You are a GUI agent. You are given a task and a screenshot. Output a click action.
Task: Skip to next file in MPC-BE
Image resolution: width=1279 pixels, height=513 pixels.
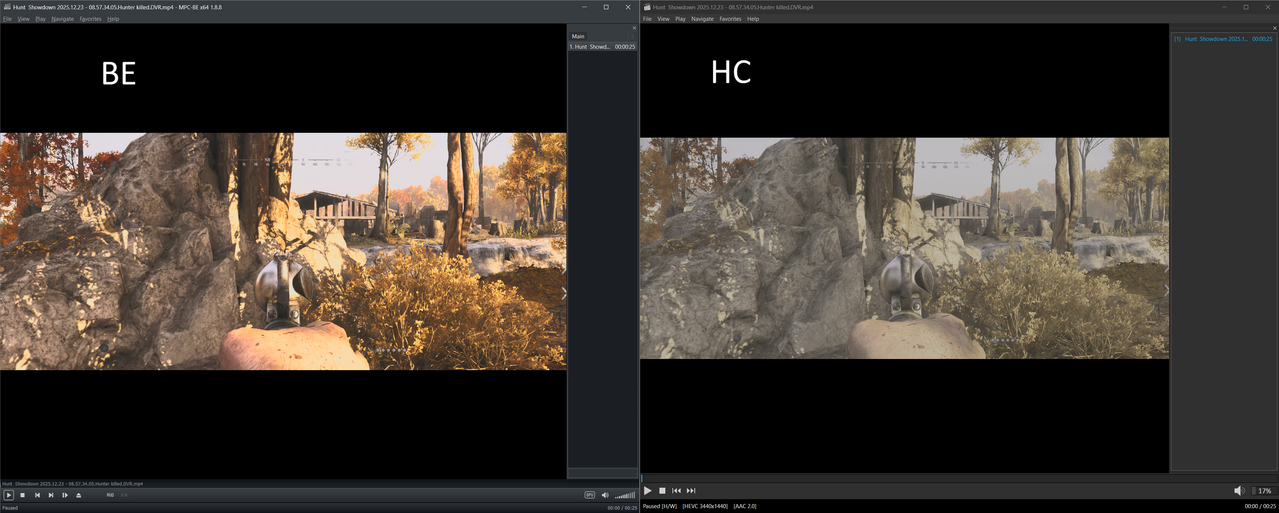coord(51,495)
